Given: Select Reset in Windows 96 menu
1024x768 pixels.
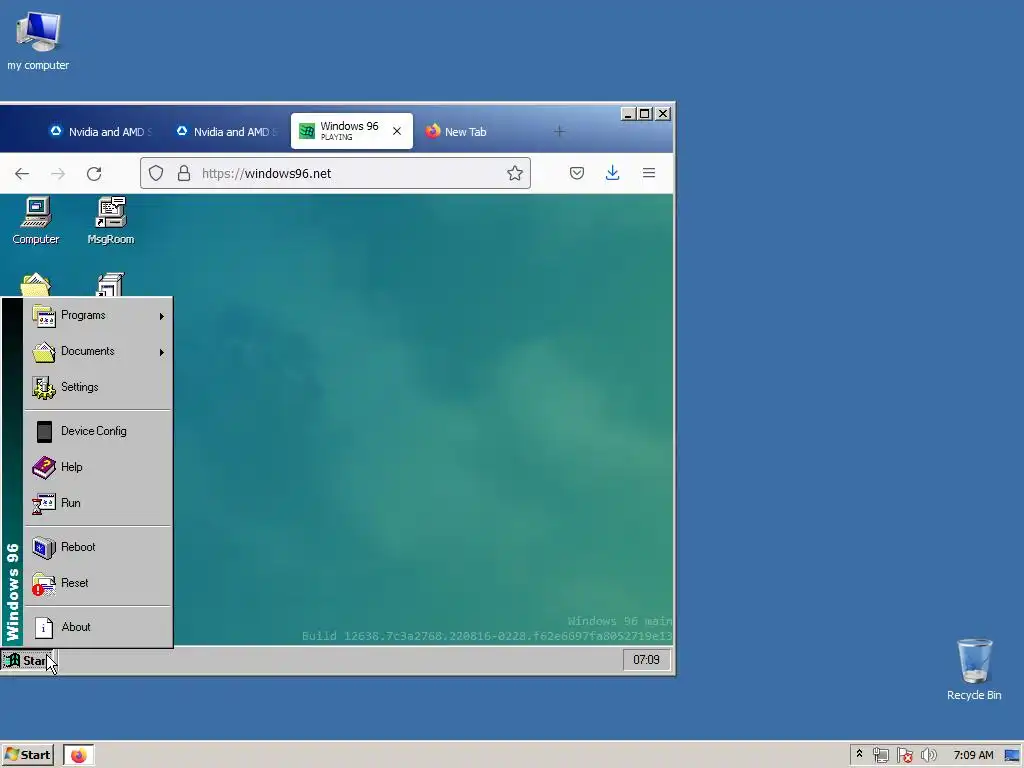Looking at the screenshot, I should (99, 583).
